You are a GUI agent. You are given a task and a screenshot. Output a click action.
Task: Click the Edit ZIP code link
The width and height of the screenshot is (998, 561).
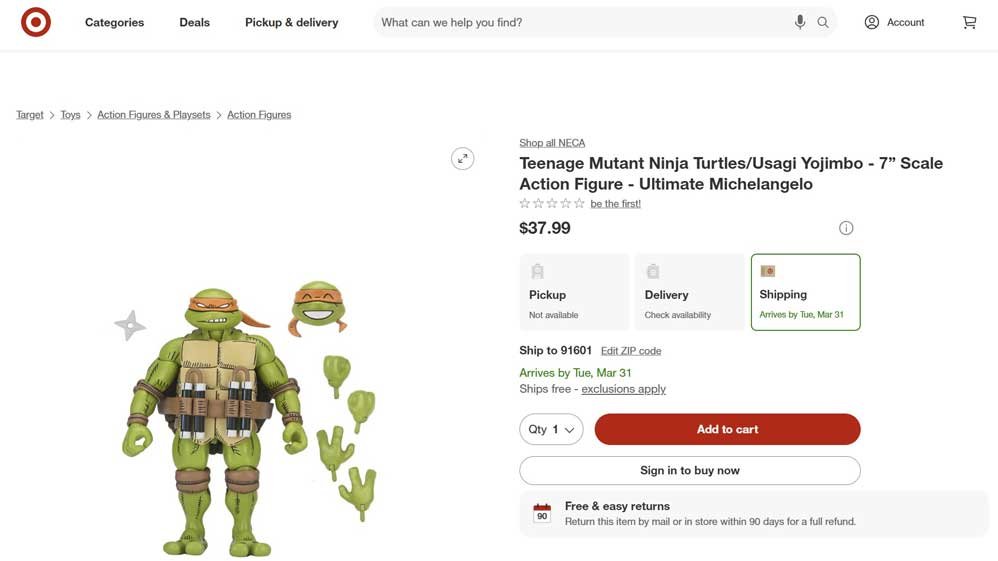(631, 351)
